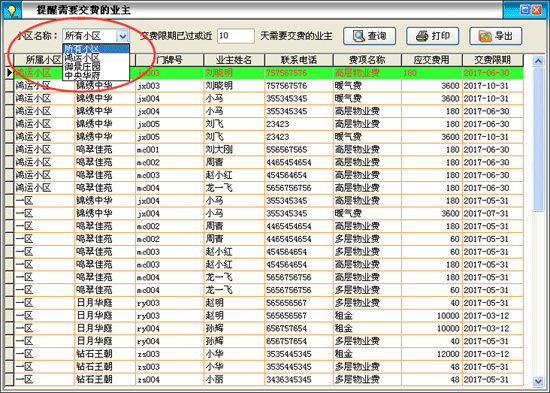Viewport: 550px width, 393px height.
Task: Select the highlighted row's name 刘晓明
Action: (x=219, y=73)
